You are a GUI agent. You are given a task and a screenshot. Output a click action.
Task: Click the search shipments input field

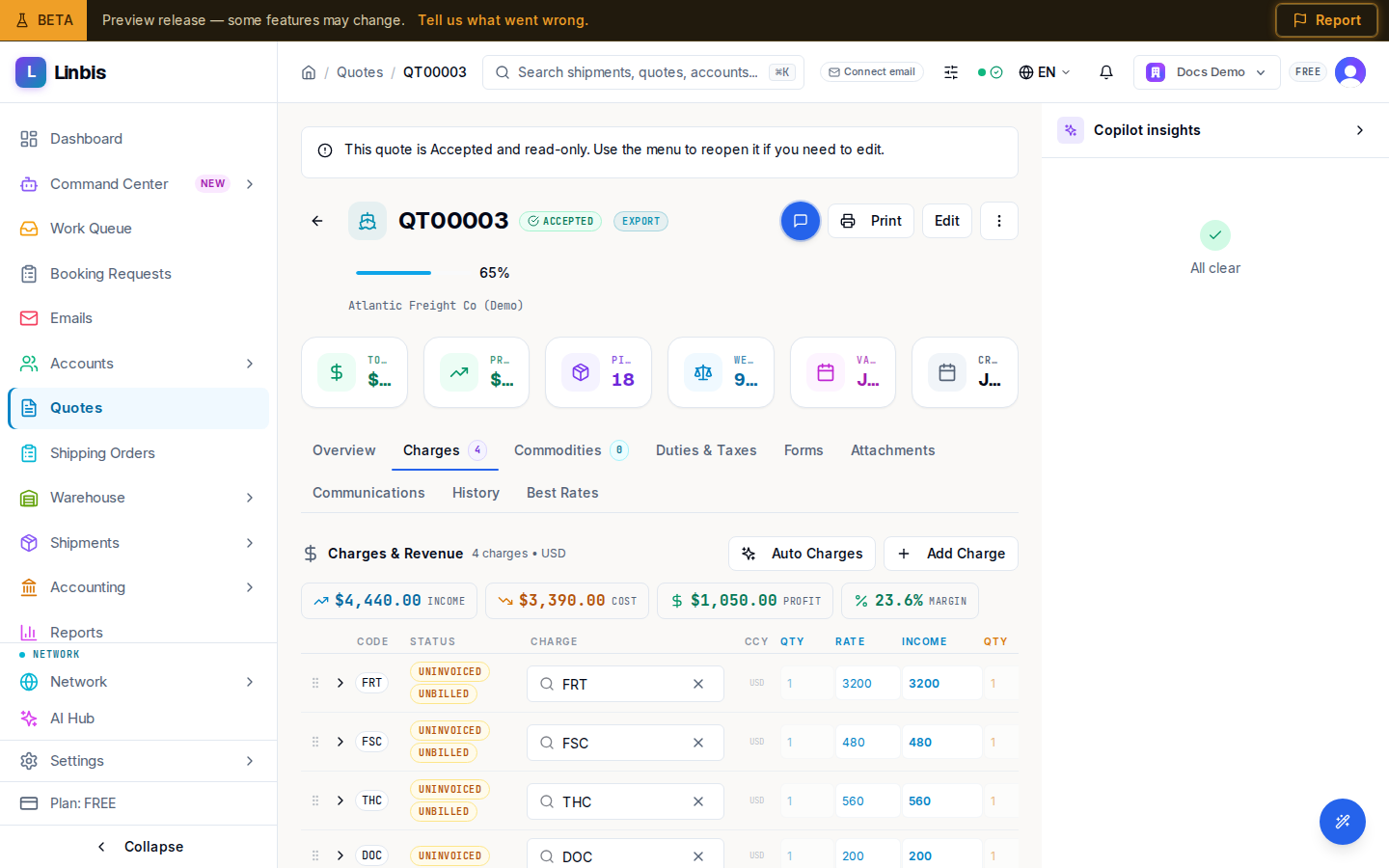coord(643,72)
